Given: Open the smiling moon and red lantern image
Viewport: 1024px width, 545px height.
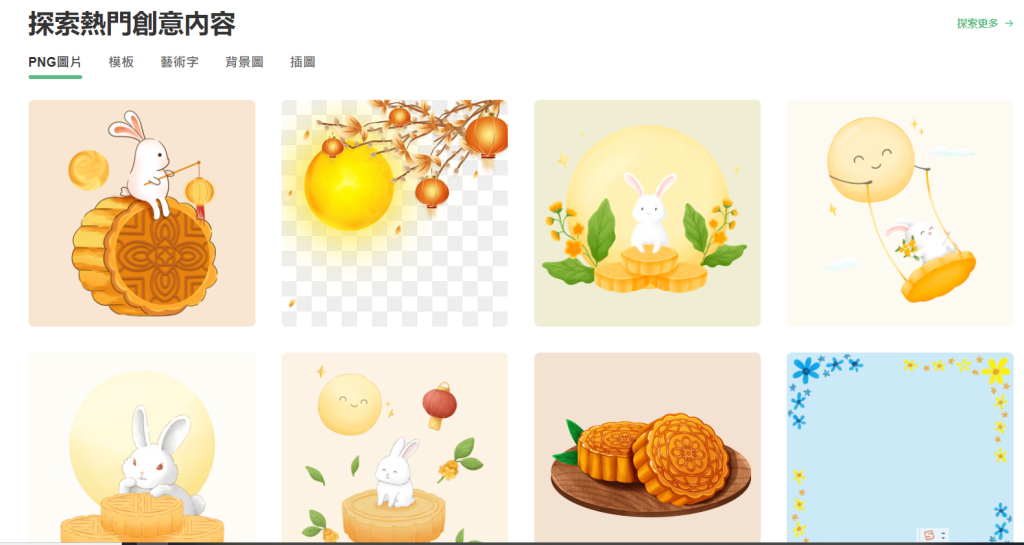Looking at the screenshot, I should tap(394, 447).
